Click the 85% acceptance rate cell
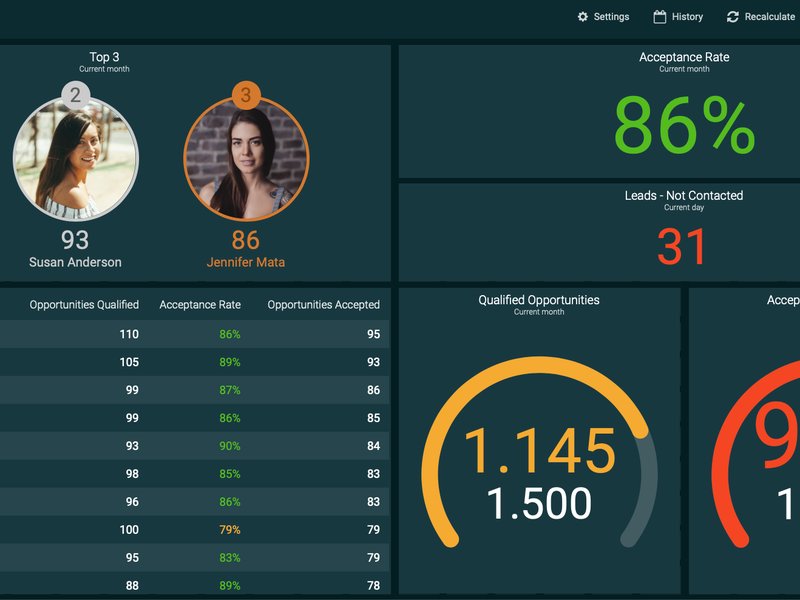800x600 pixels. [230, 474]
